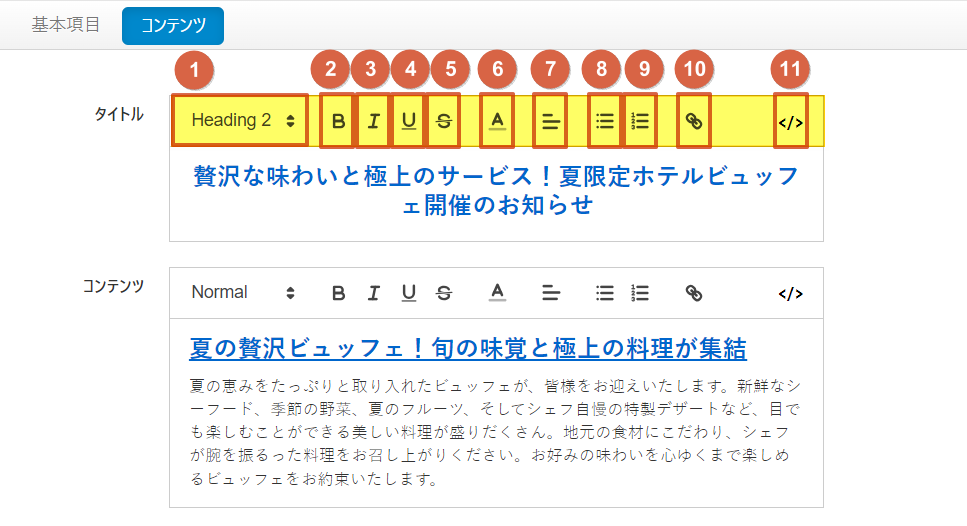Open HTML source view in title toolbar
This screenshot has width=967, height=526.
[791, 121]
